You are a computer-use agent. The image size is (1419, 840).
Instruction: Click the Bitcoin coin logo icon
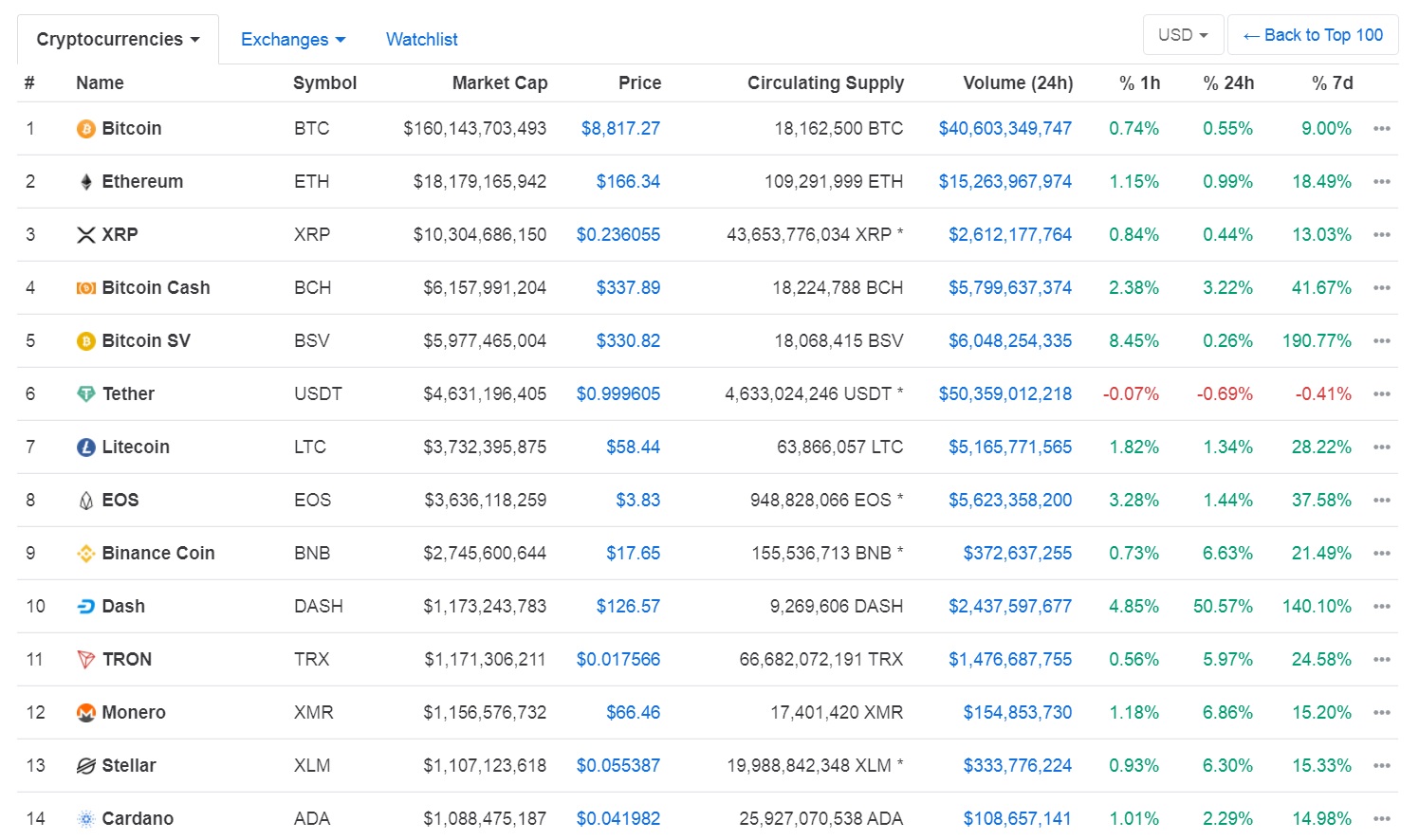85,129
